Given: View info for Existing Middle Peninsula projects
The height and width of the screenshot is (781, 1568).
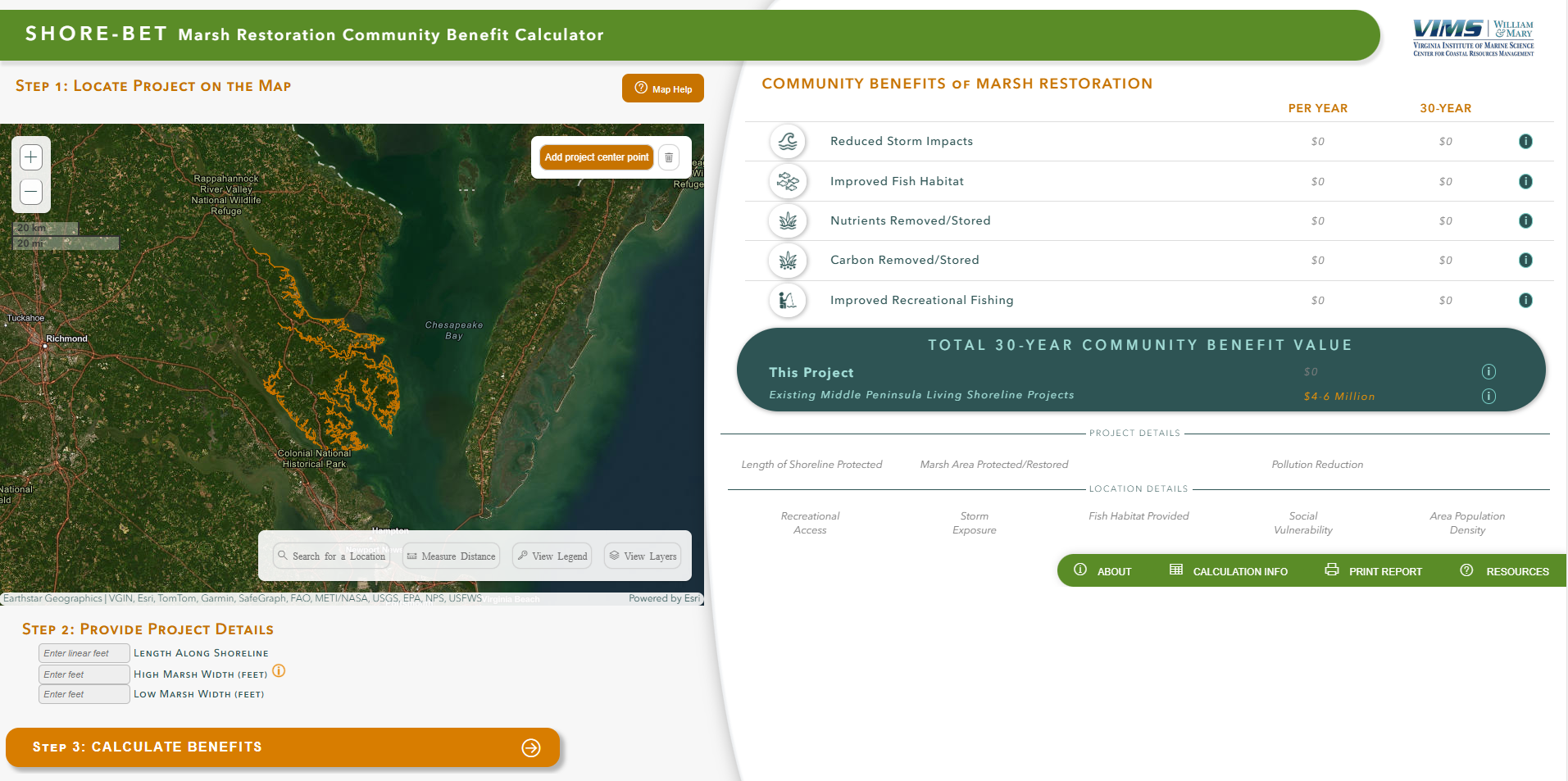Looking at the screenshot, I should (1489, 396).
